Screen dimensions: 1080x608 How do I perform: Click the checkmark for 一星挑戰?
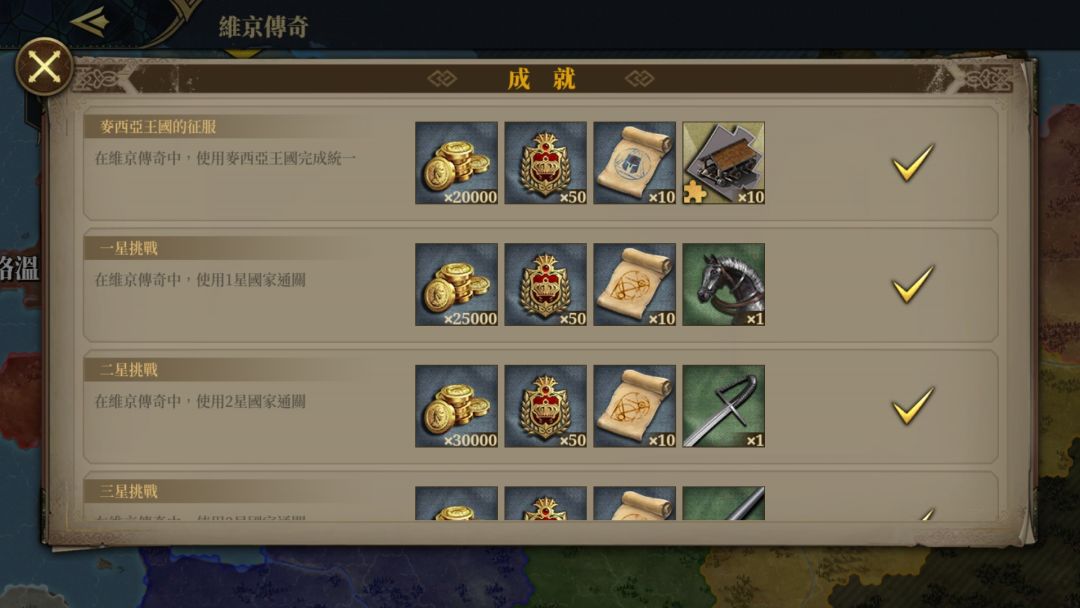(913, 284)
